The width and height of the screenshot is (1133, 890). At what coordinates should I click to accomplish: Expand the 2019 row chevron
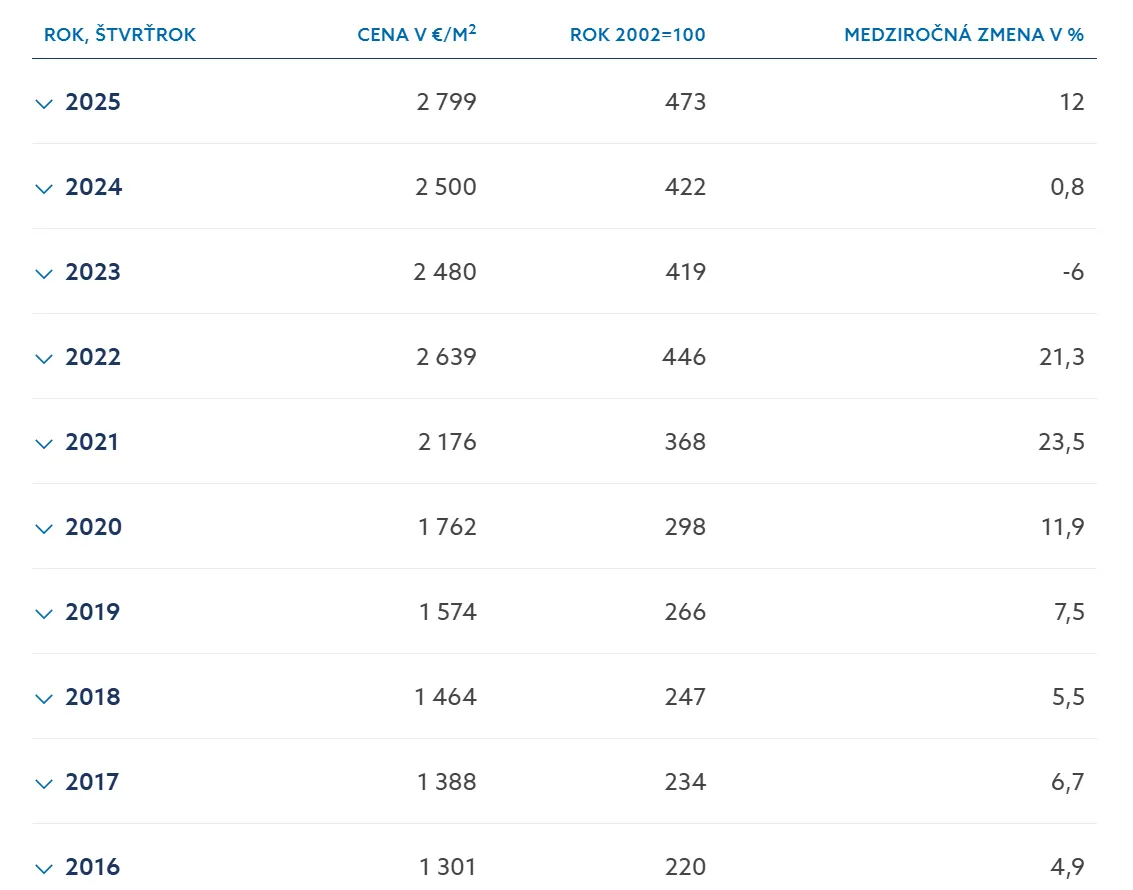pyautogui.click(x=43, y=613)
